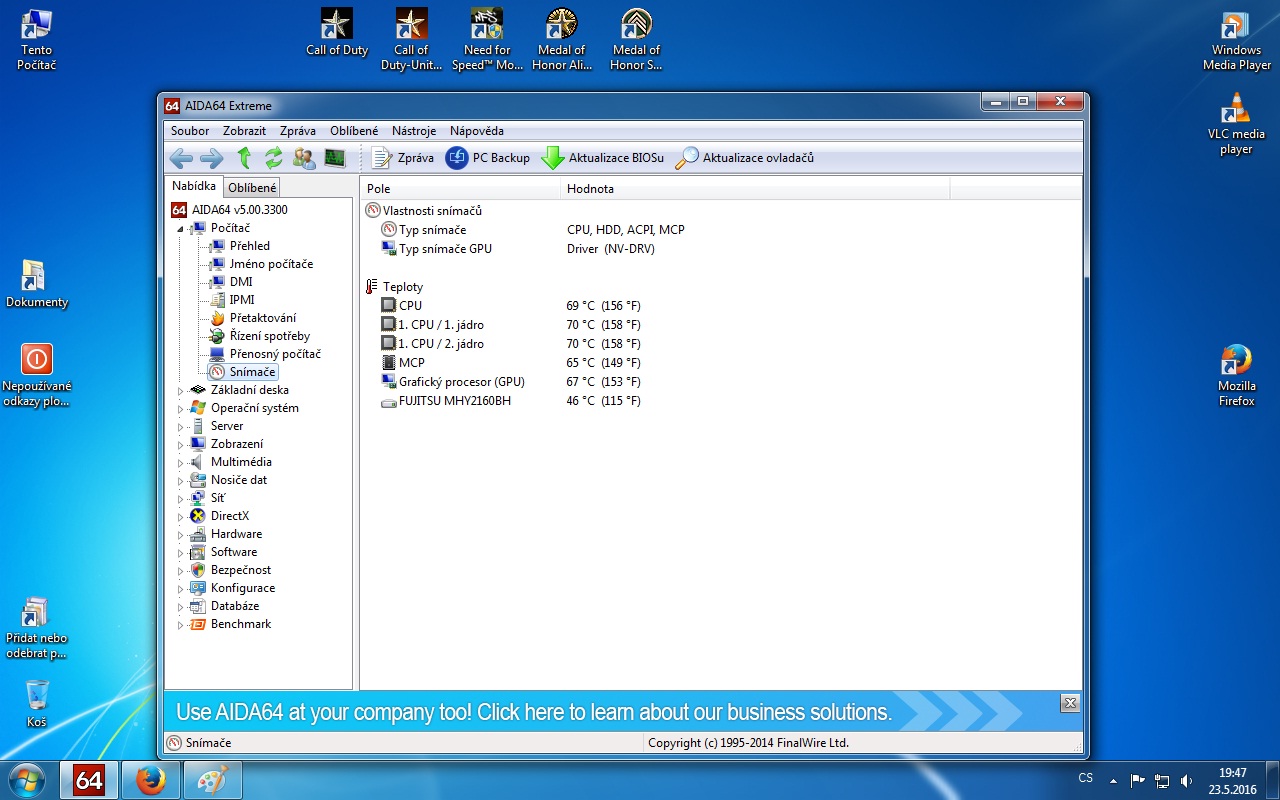Open the users manager toolbar icon
The height and width of the screenshot is (800, 1280).
click(304, 158)
